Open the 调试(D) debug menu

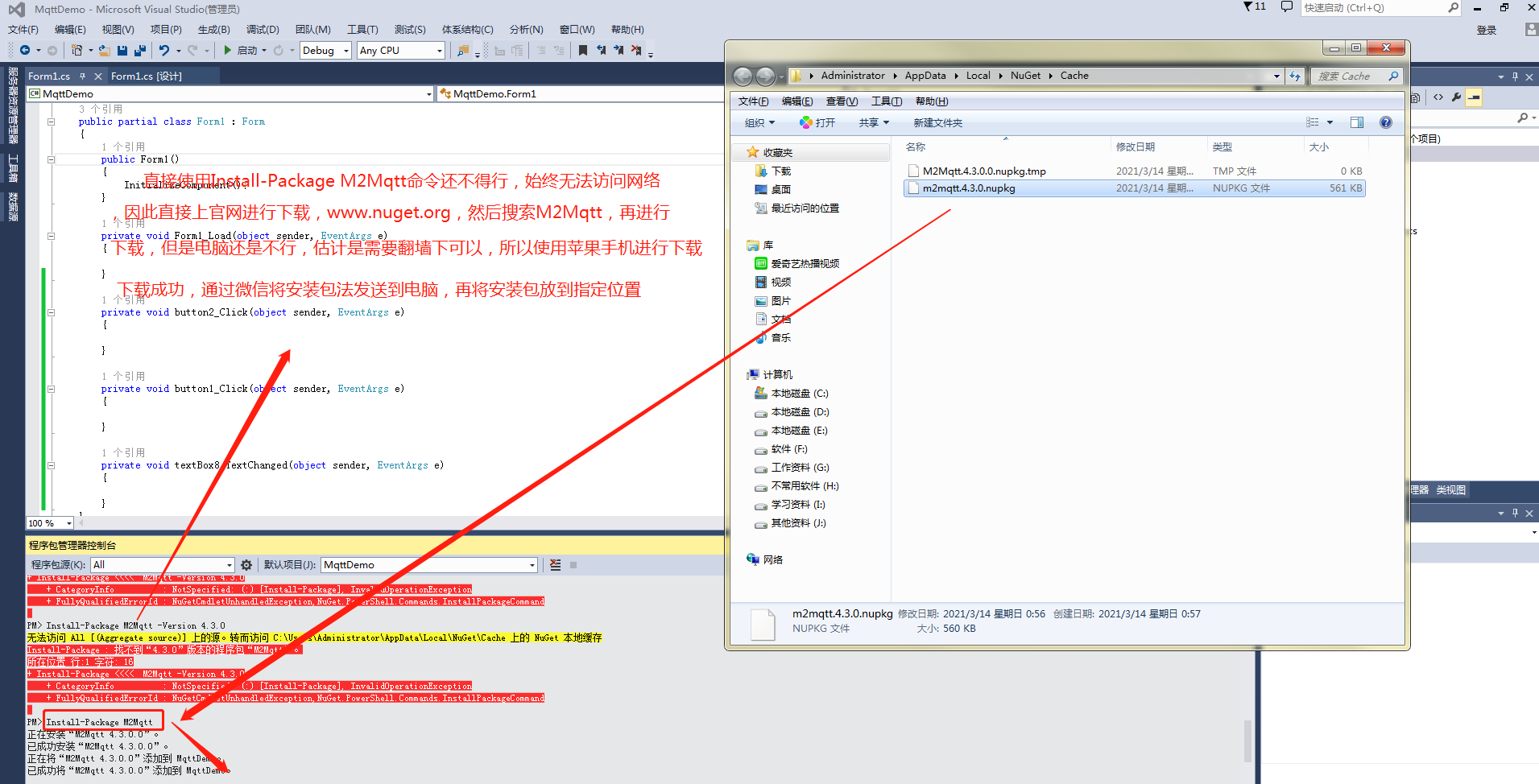tap(263, 30)
